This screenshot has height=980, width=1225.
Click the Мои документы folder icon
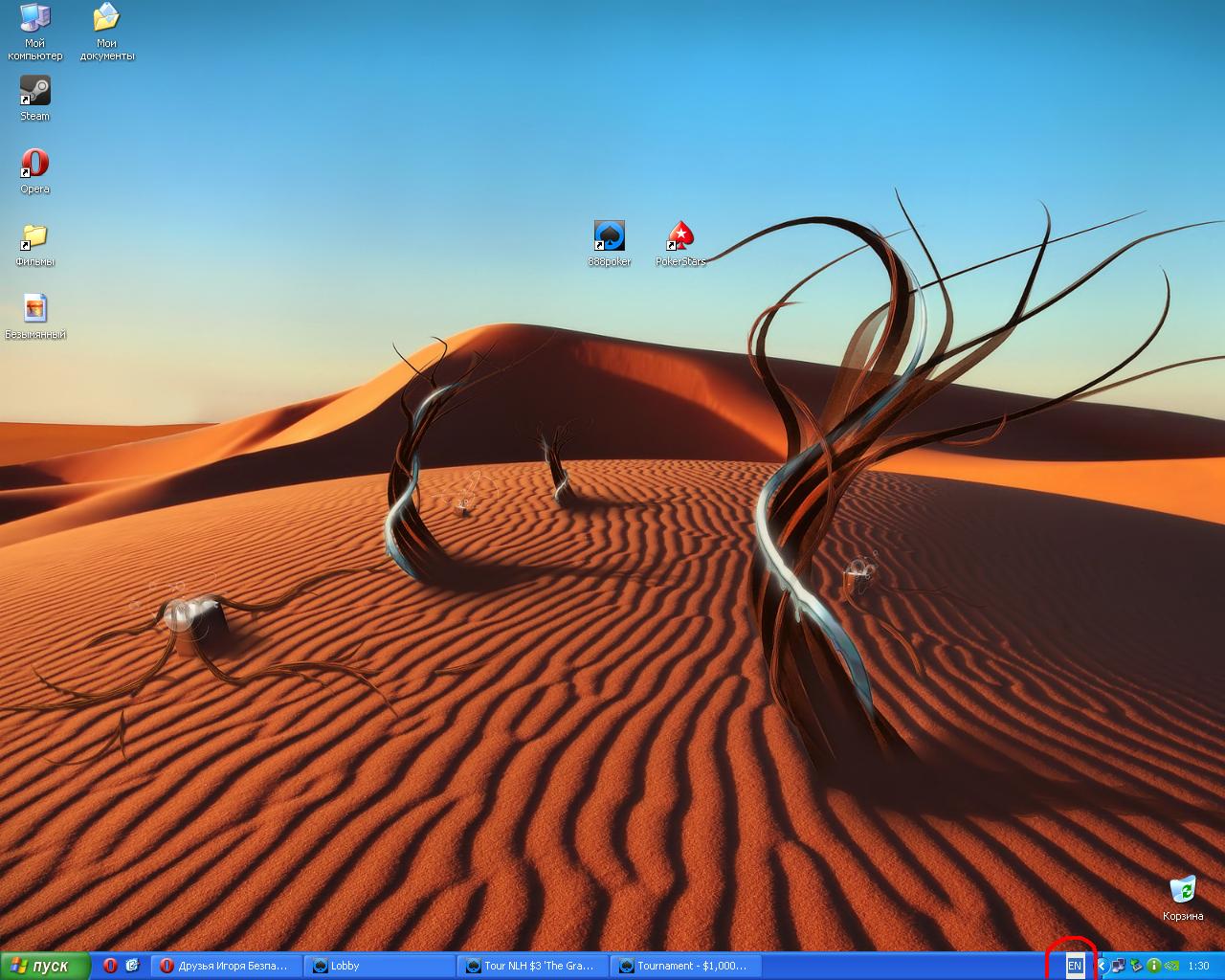coord(106,19)
